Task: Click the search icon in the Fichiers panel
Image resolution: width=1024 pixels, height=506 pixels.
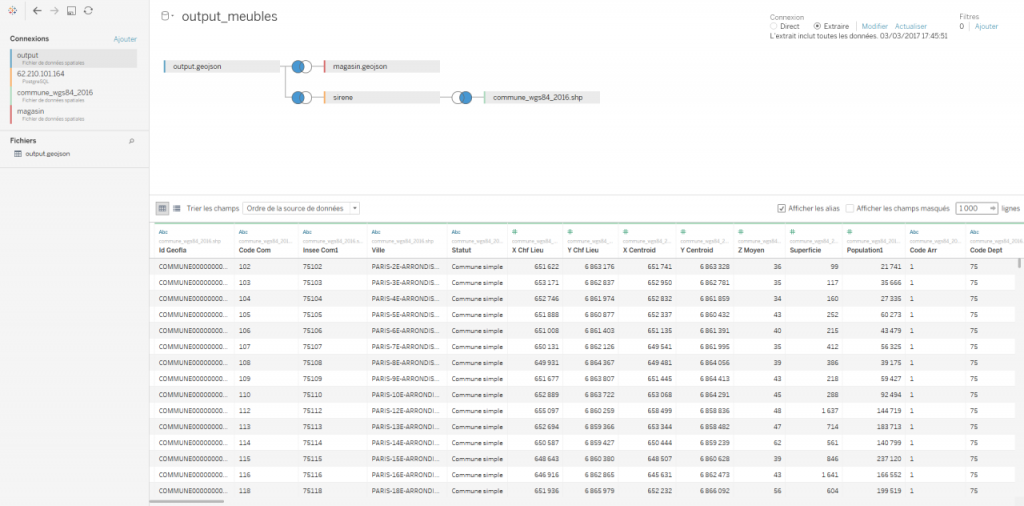Action: (131, 142)
